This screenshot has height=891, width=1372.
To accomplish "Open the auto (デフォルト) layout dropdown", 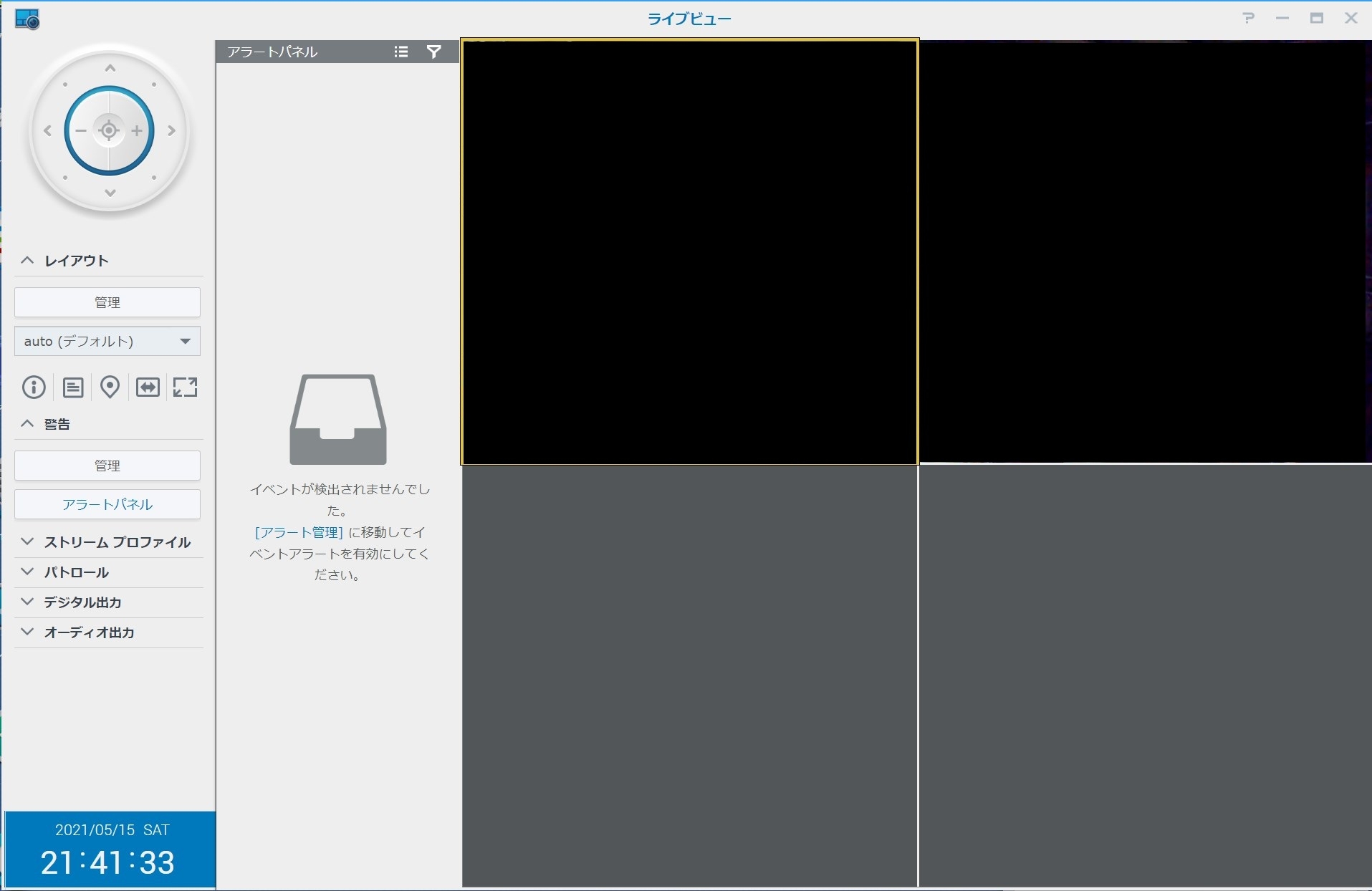I will 107,341.
